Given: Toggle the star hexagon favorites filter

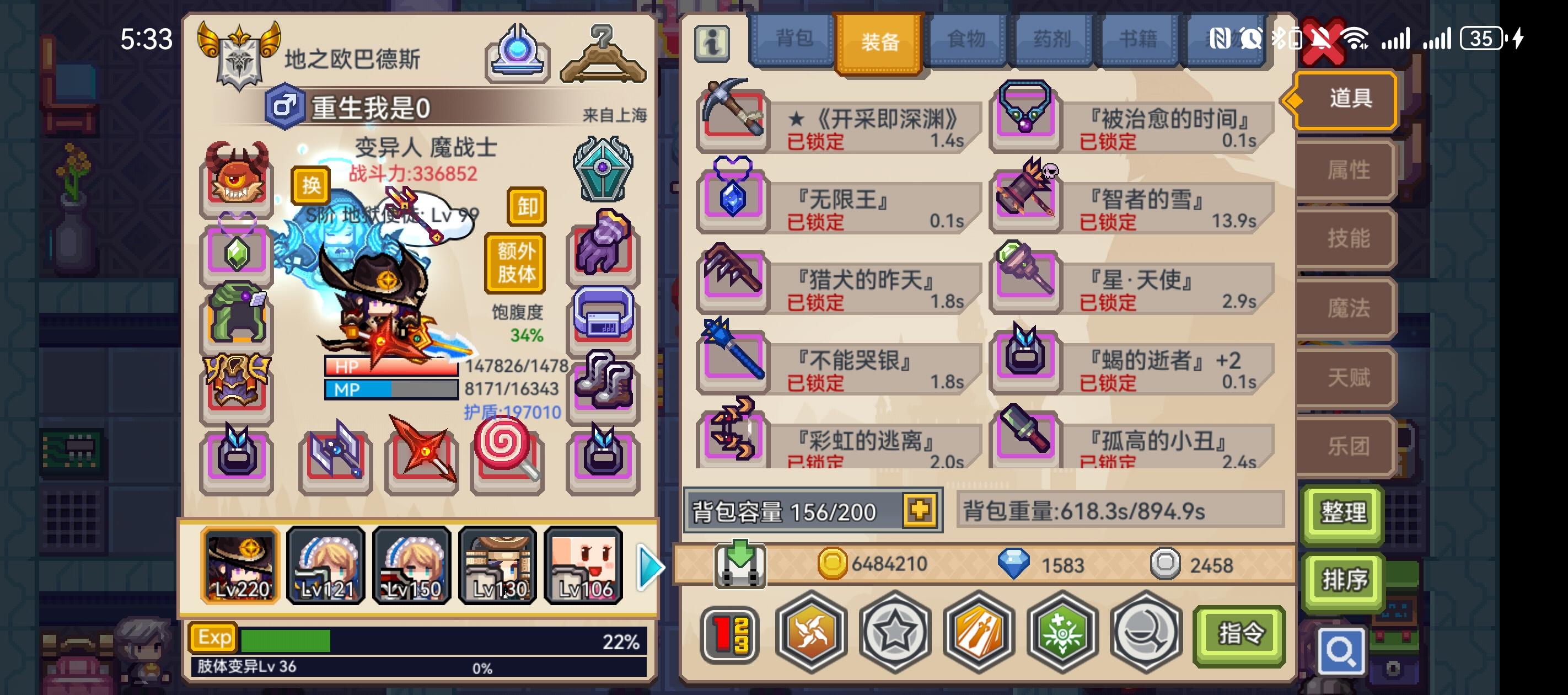Looking at the screenshot, I should click(895, 632).
